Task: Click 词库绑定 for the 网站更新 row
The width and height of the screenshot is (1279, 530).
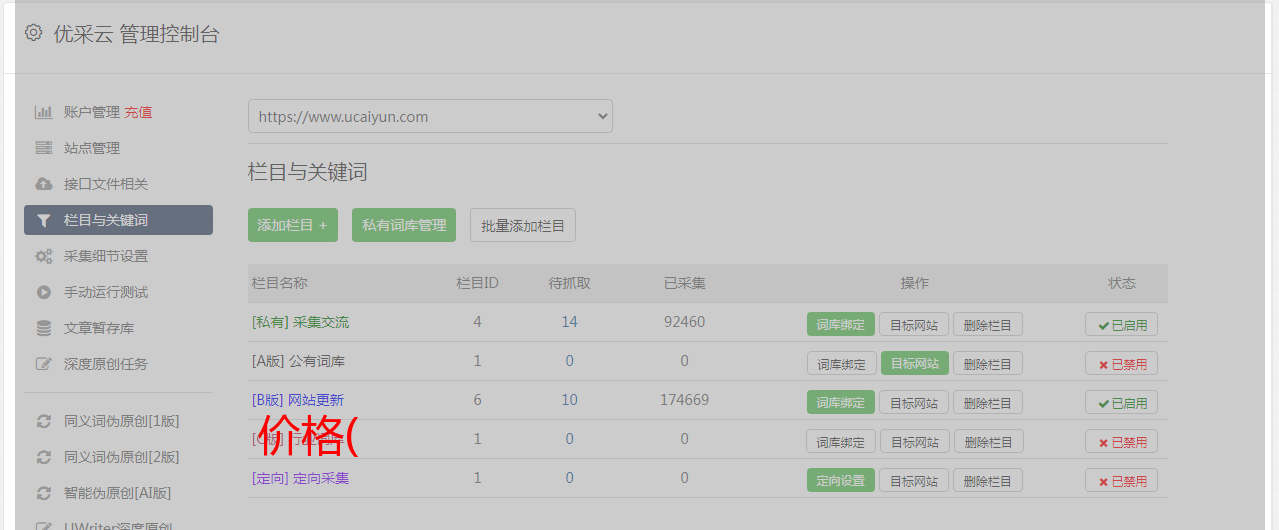Action: click(x=841, y=402)
